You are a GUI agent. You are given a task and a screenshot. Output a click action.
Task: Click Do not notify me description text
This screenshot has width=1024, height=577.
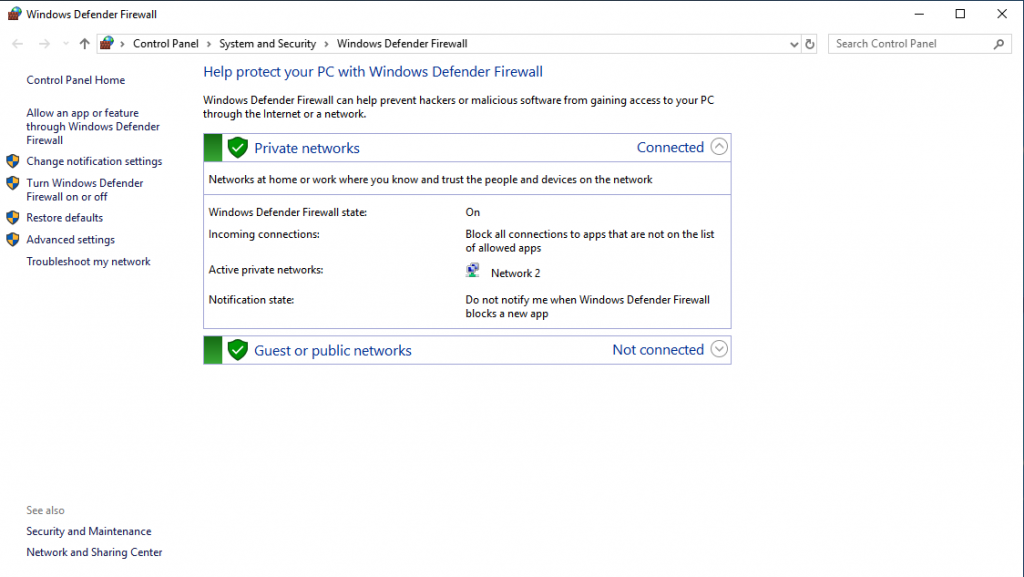click(588, 307)
